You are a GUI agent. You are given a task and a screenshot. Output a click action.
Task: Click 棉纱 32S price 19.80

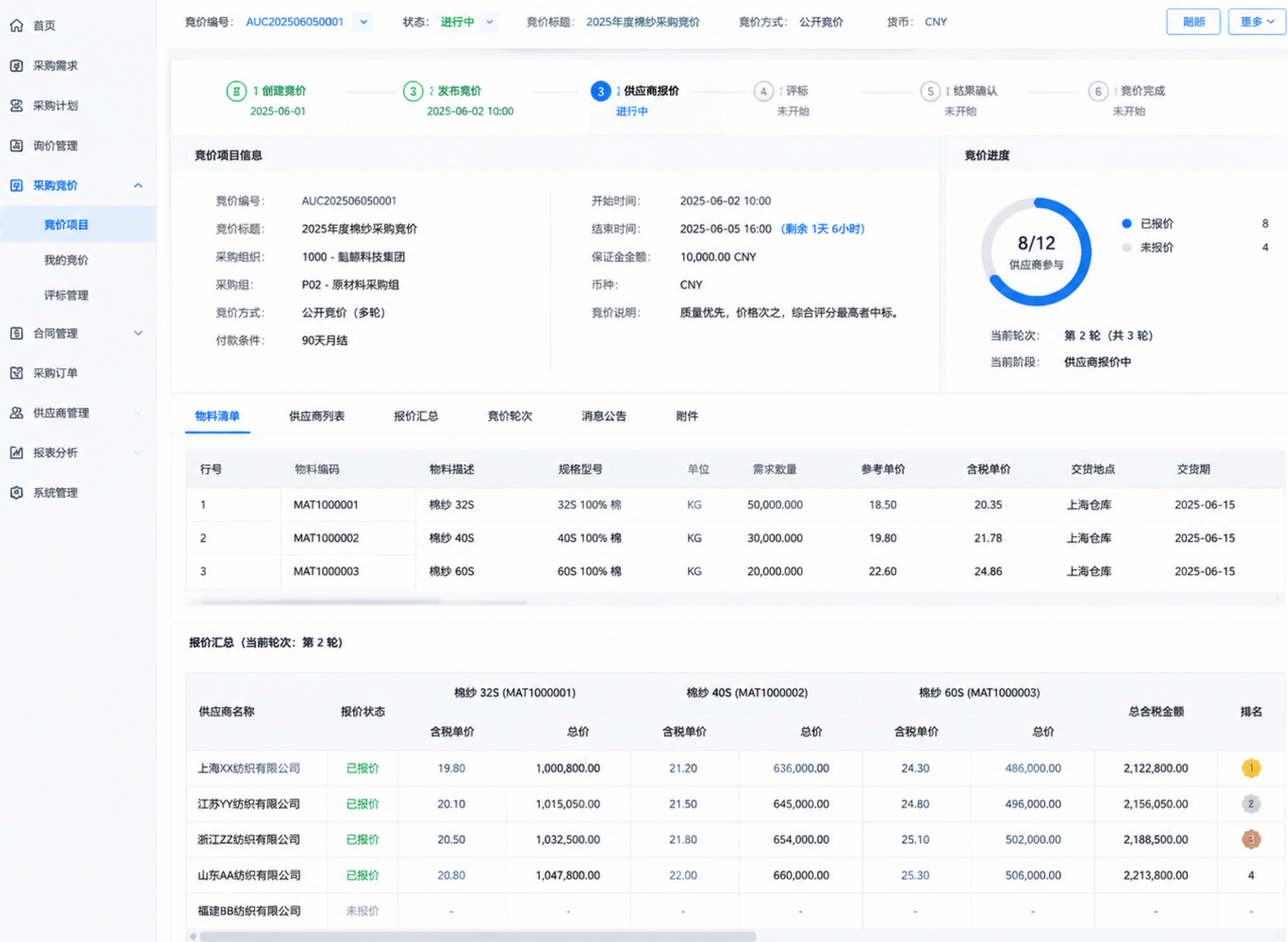[x=451, y=768]
